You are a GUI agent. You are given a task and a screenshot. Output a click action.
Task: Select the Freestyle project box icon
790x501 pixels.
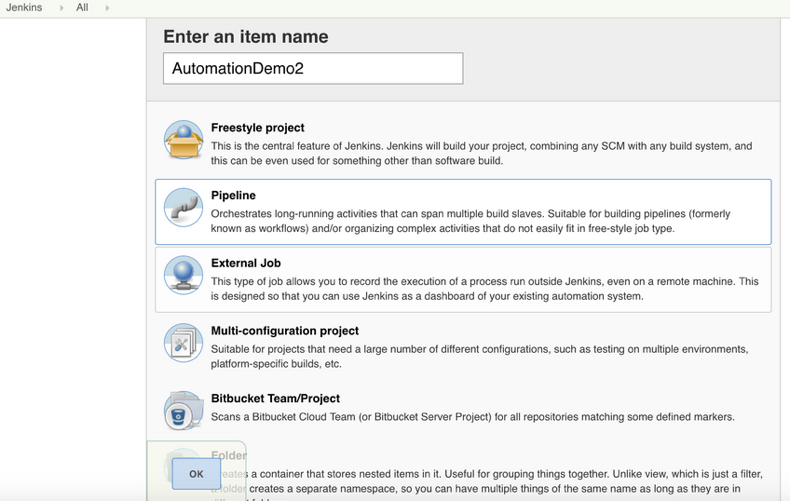point(183,140)
